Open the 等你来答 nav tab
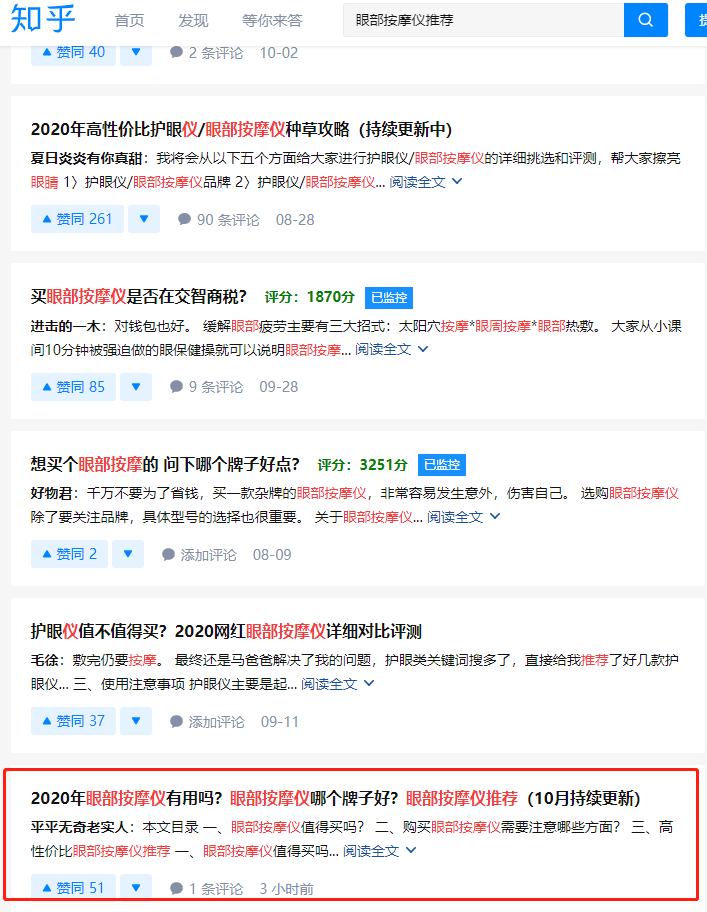The height and width of the screenshot is (912, 707). [x=272, y=20]
